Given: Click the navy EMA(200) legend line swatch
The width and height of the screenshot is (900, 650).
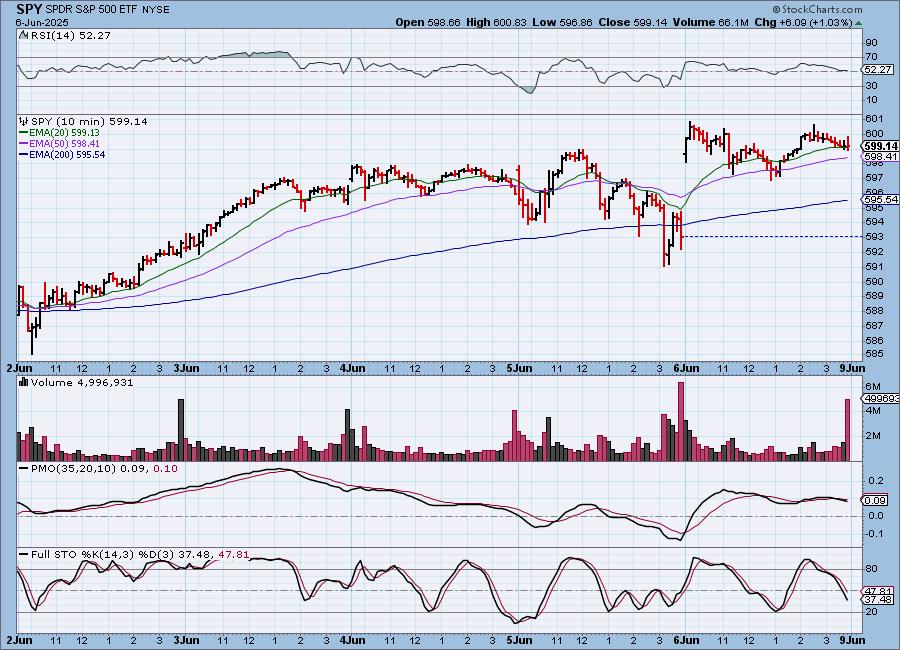Looking at the screenshot, I should (x=24, y=154).
